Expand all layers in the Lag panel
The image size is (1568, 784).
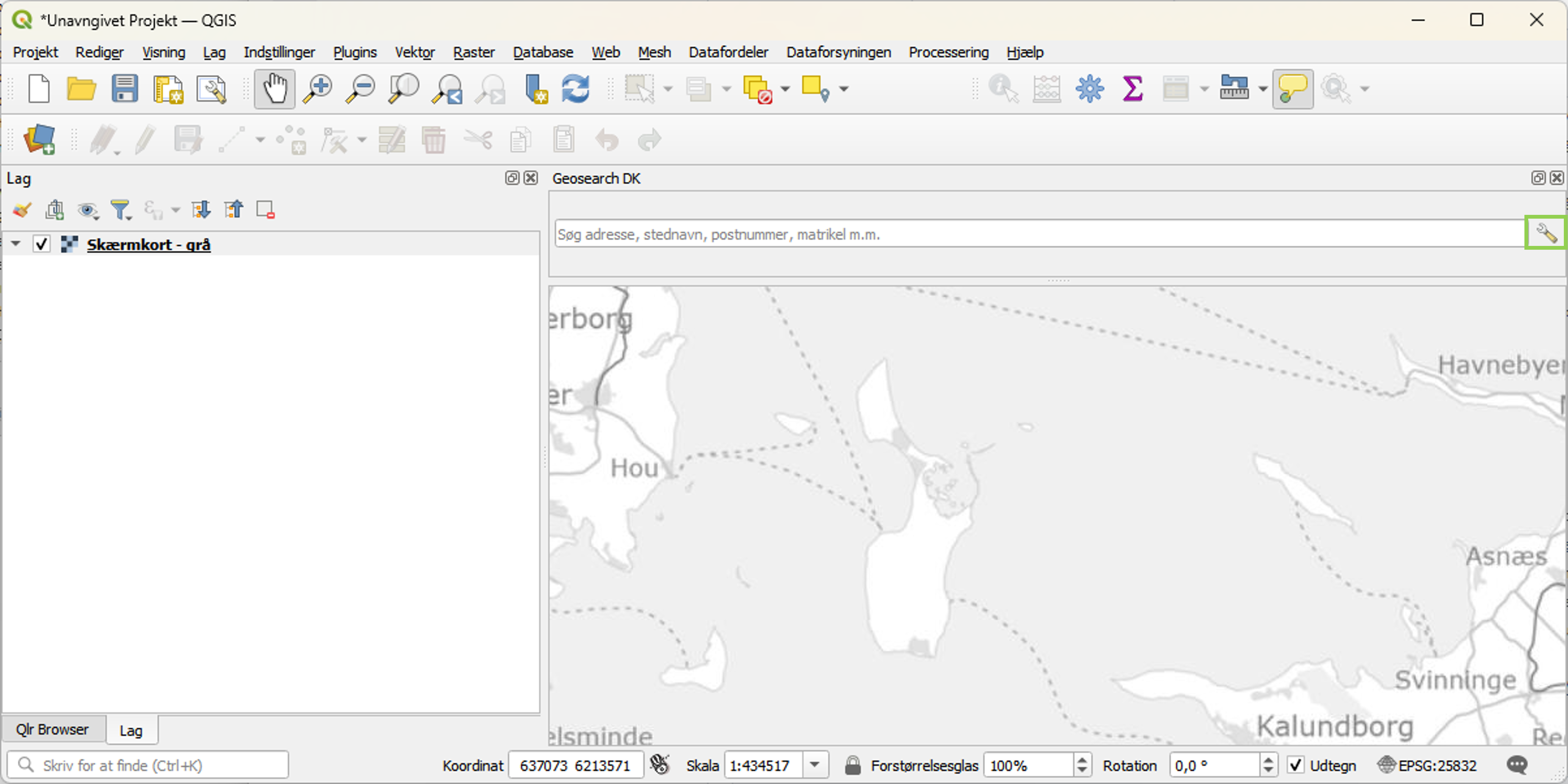(x=201, y=210)
